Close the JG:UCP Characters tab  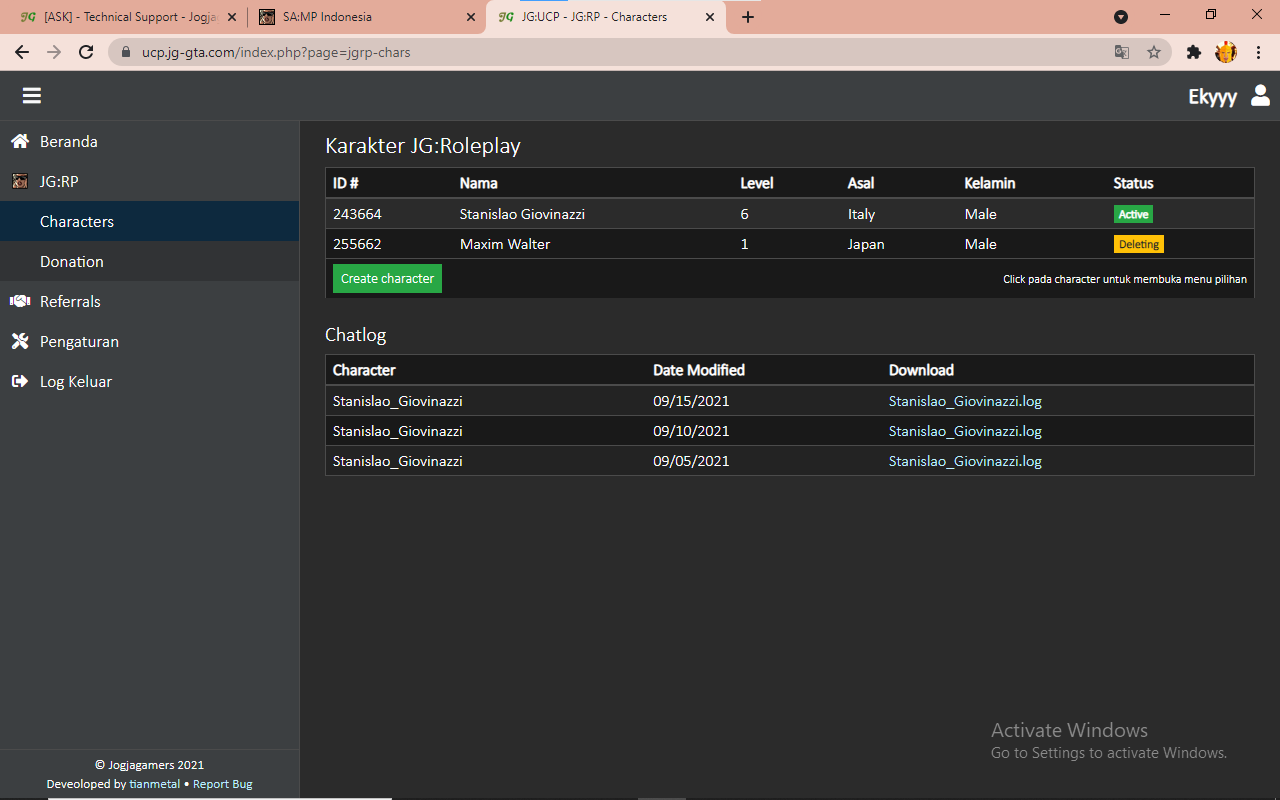[710, 17]
